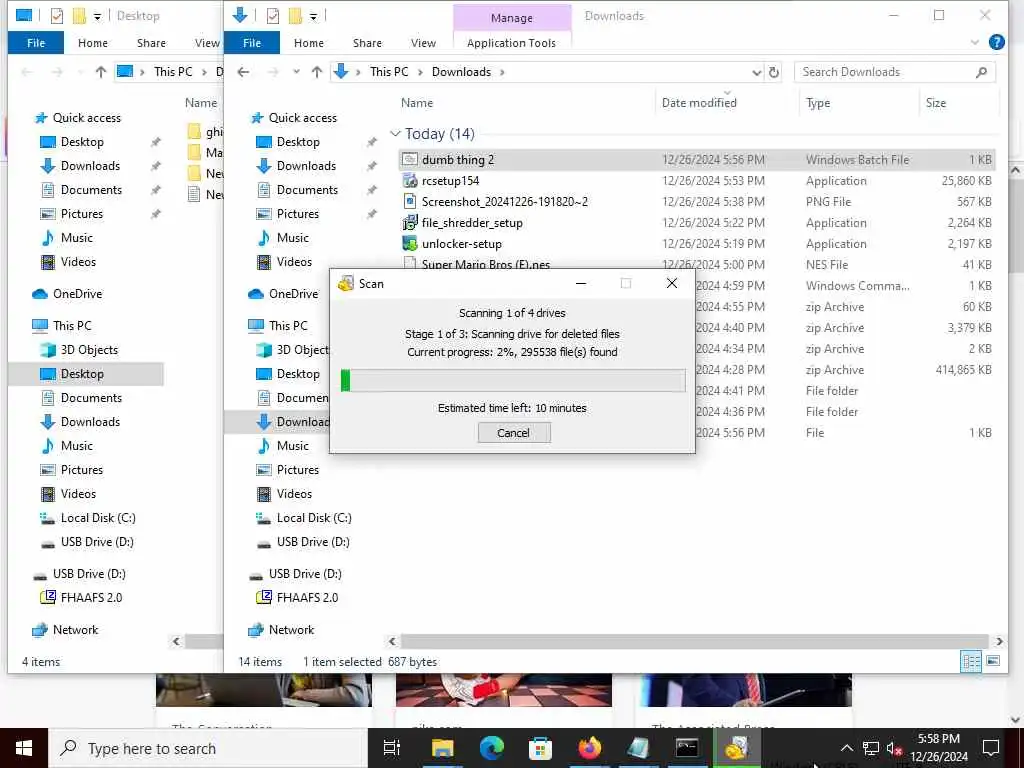The height and width of the screenshot is (768, 1024).
Task: Click Downloads breadcrumb in address bar
Action: [461, 72]
